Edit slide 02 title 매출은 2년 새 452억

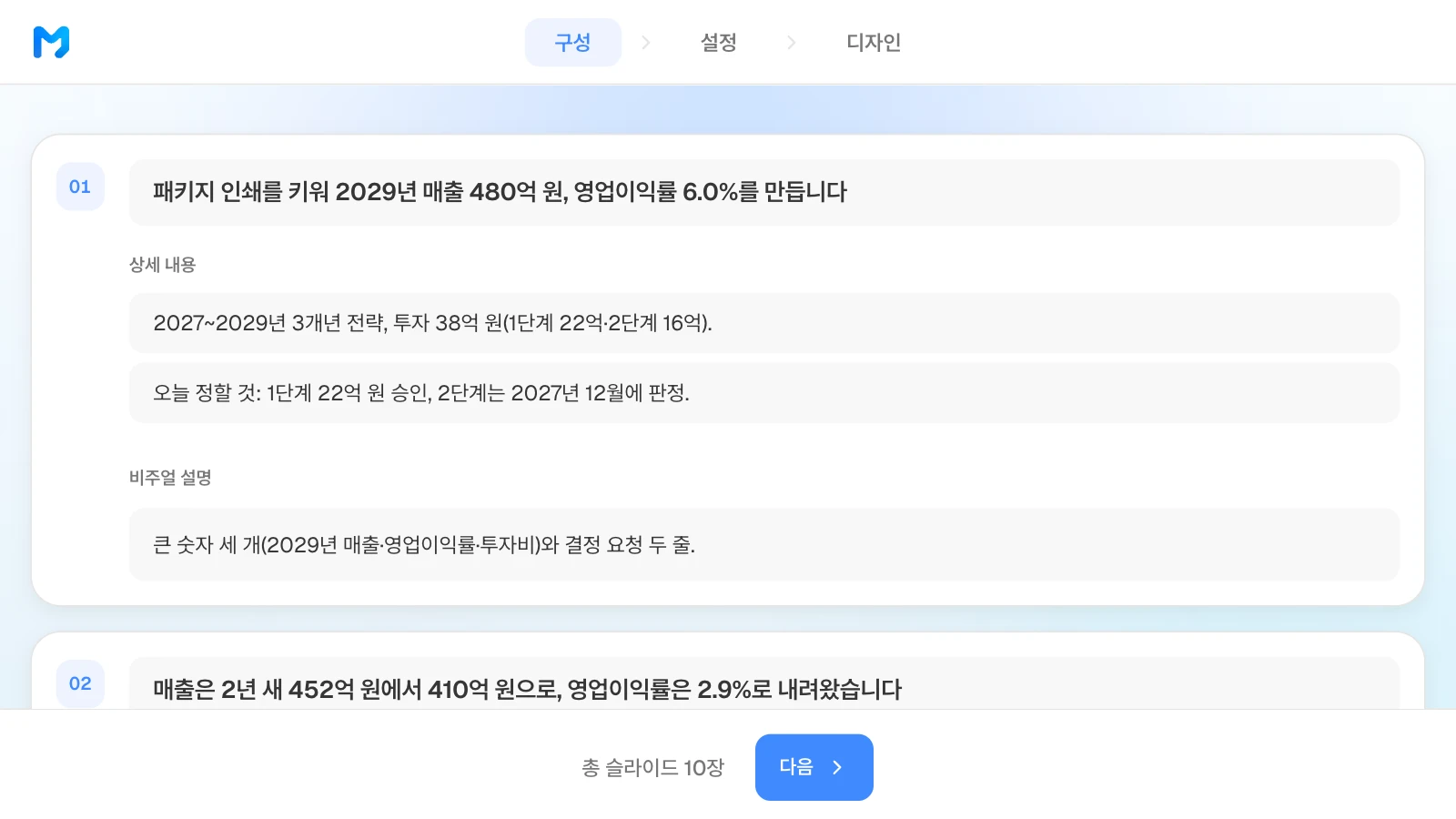[x=763, y=684]
